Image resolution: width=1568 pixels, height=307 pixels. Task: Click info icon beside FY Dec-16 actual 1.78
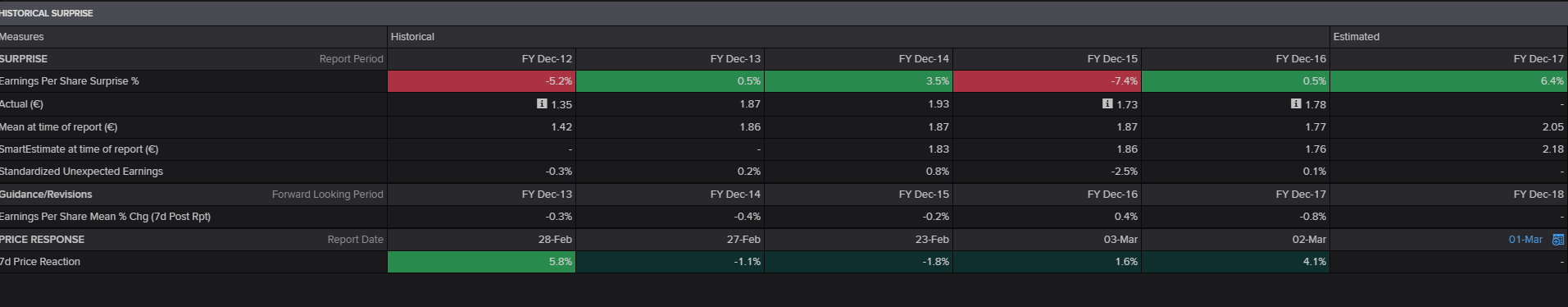tap(1296, 103)
